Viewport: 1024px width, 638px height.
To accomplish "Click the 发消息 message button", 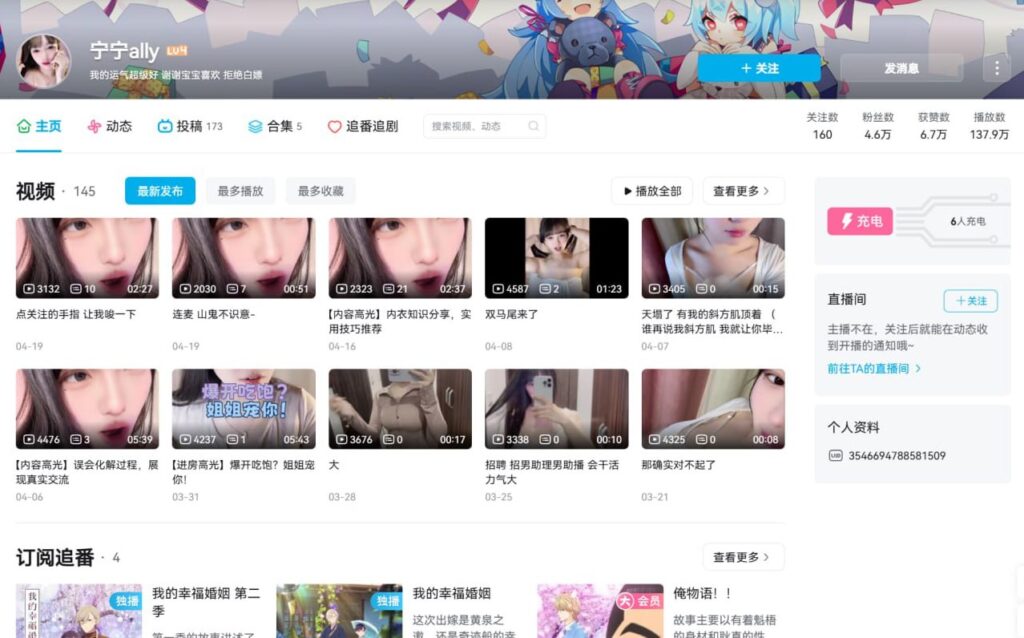I will point(901,68).
